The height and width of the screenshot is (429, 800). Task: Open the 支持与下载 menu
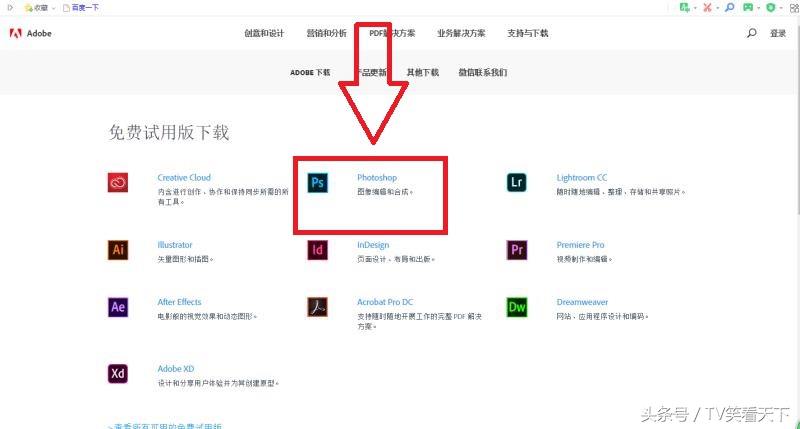point(528,33)
